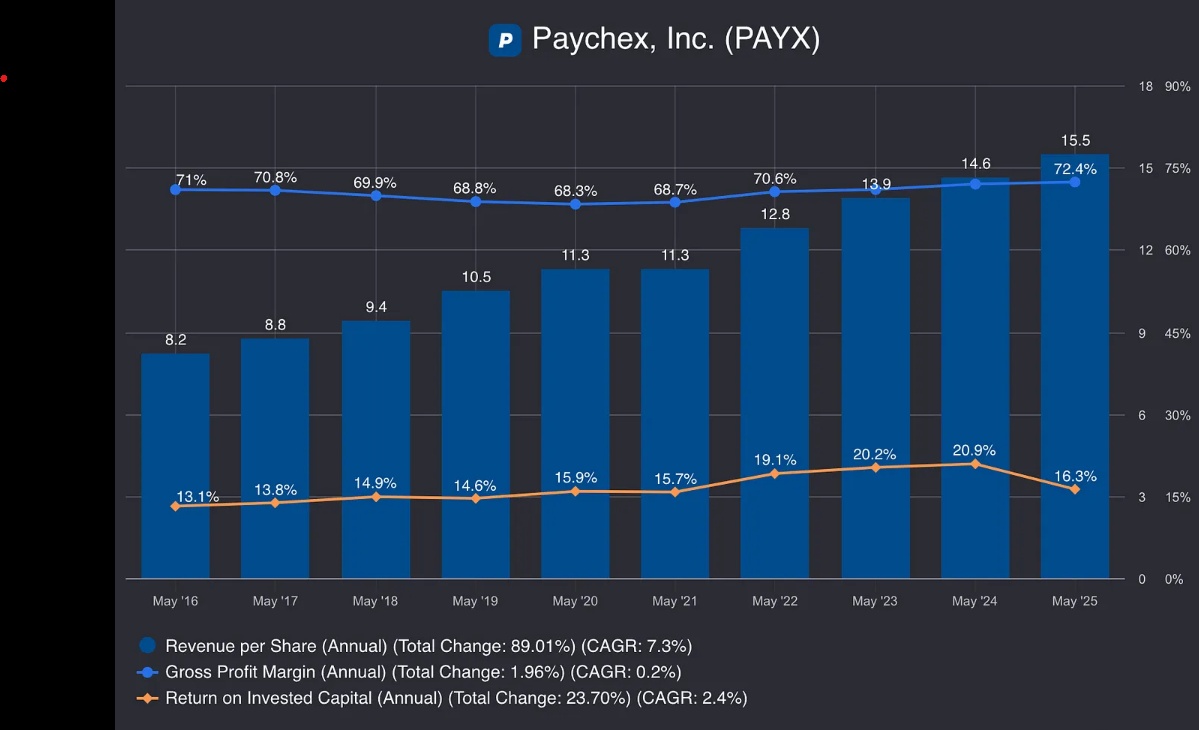Click the Paychex logo icon
This screenshot has height=730, width=1199.
point(505,40)
